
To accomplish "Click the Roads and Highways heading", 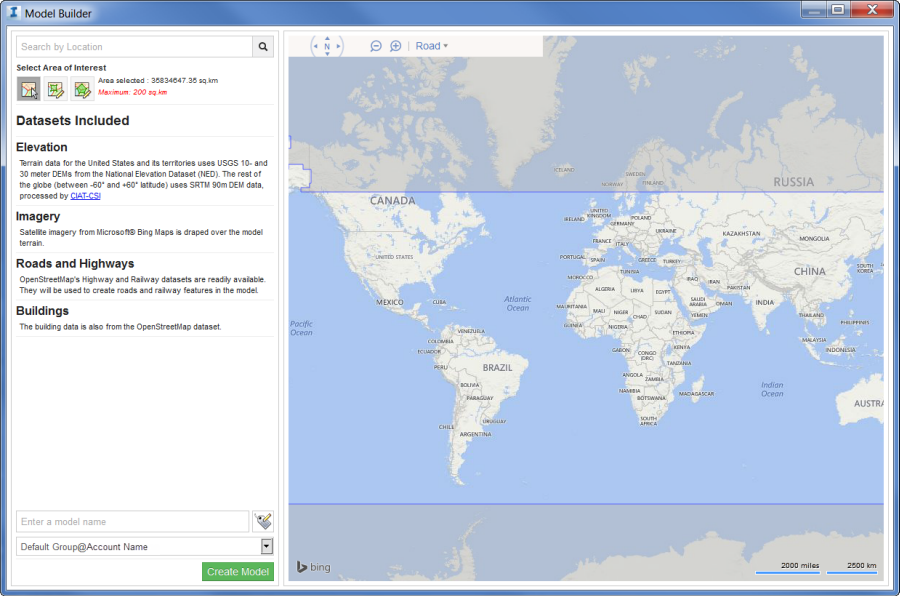I will click(75, 264).
